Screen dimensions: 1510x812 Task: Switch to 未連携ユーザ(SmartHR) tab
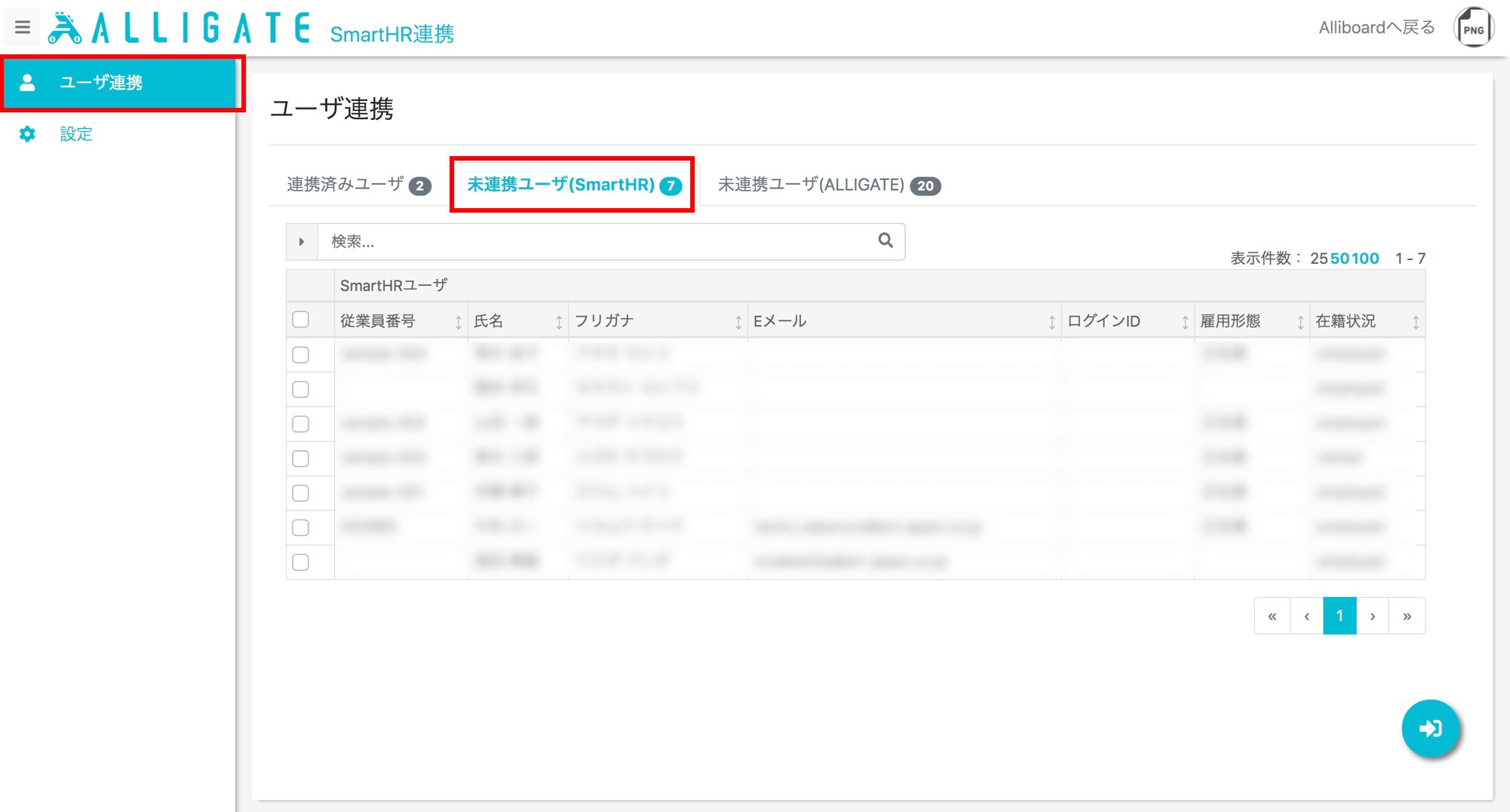pos(574,185)
